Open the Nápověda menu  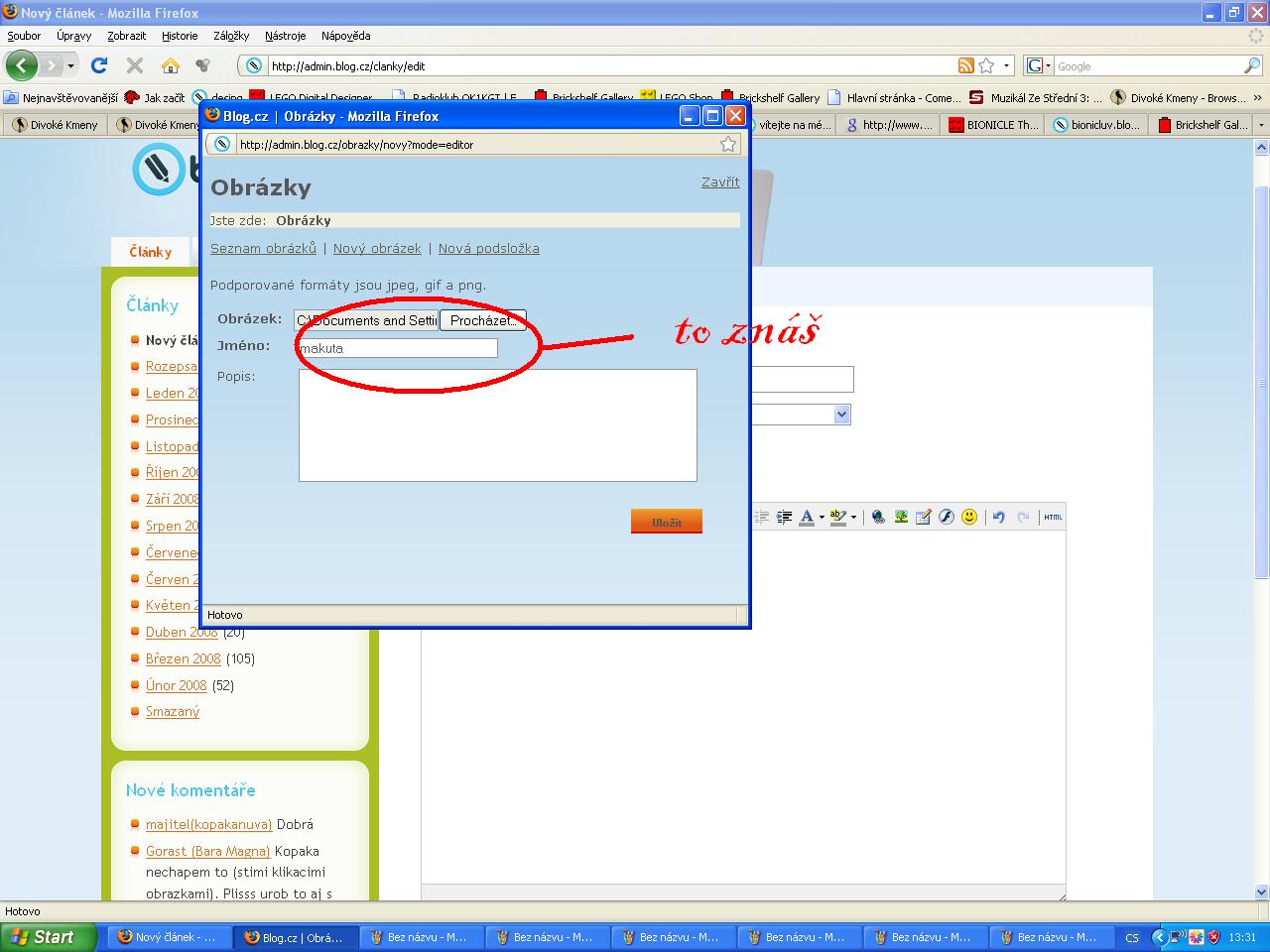point(346,36)
